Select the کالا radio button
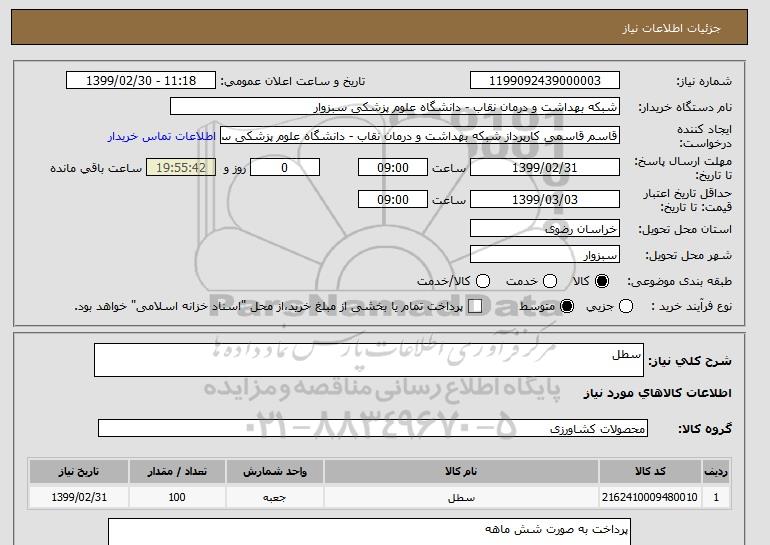This screenshot has width=770, height=545. click(602, 281)
